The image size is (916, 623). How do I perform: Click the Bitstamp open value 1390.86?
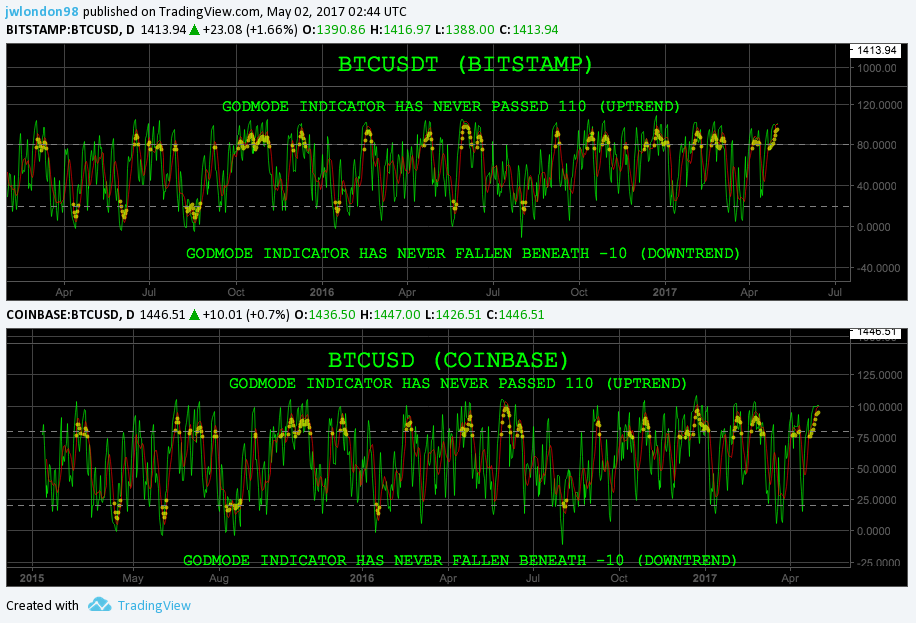(x=341, y=29)
